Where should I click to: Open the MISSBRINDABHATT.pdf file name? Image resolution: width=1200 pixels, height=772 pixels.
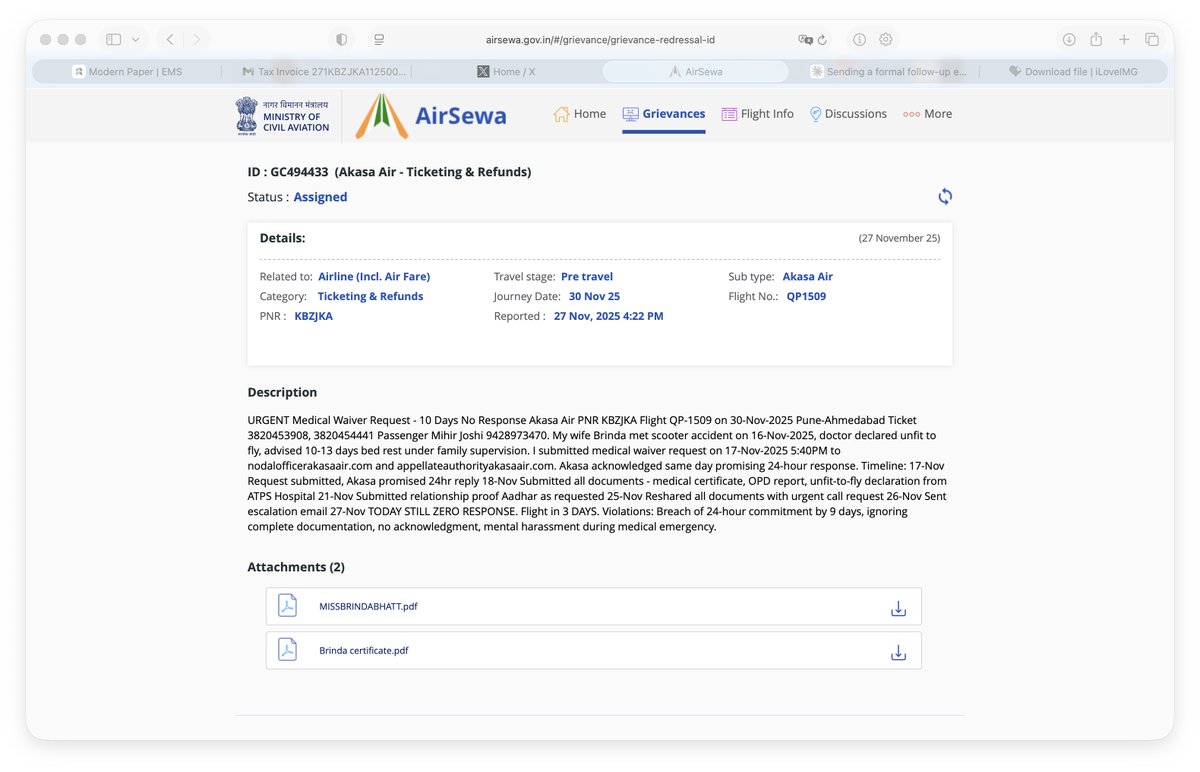coord(368,607)
